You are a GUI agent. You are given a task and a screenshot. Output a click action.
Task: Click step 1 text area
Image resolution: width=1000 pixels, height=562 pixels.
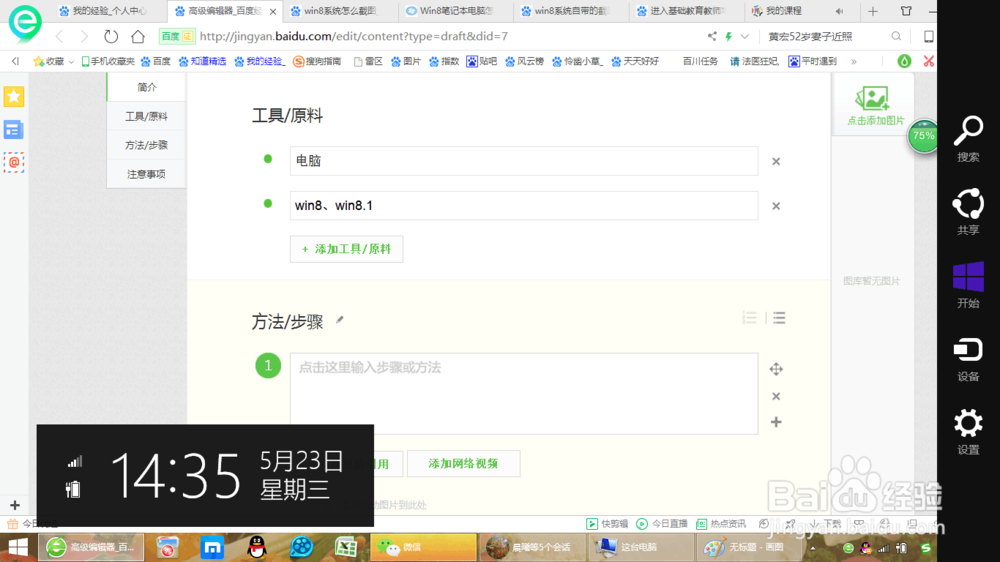point(524,394)
